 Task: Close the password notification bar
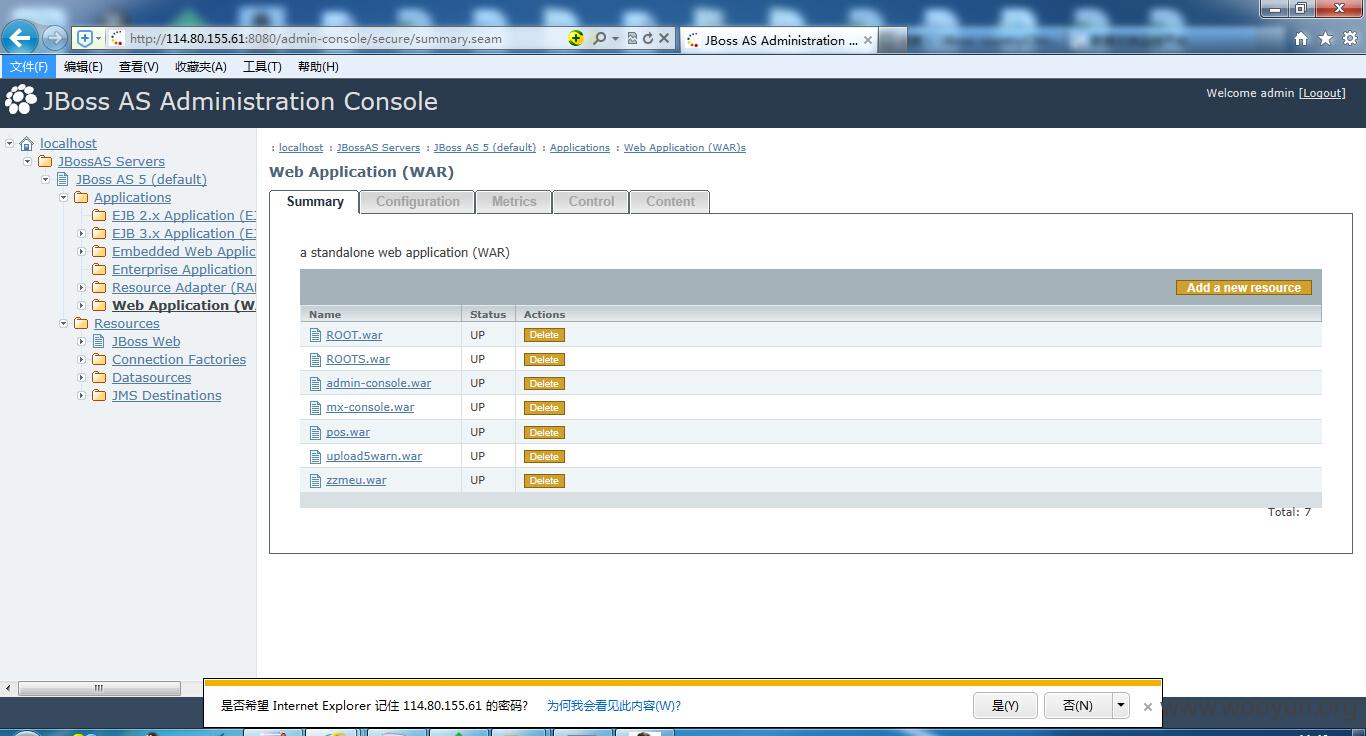pos(1148,706)
